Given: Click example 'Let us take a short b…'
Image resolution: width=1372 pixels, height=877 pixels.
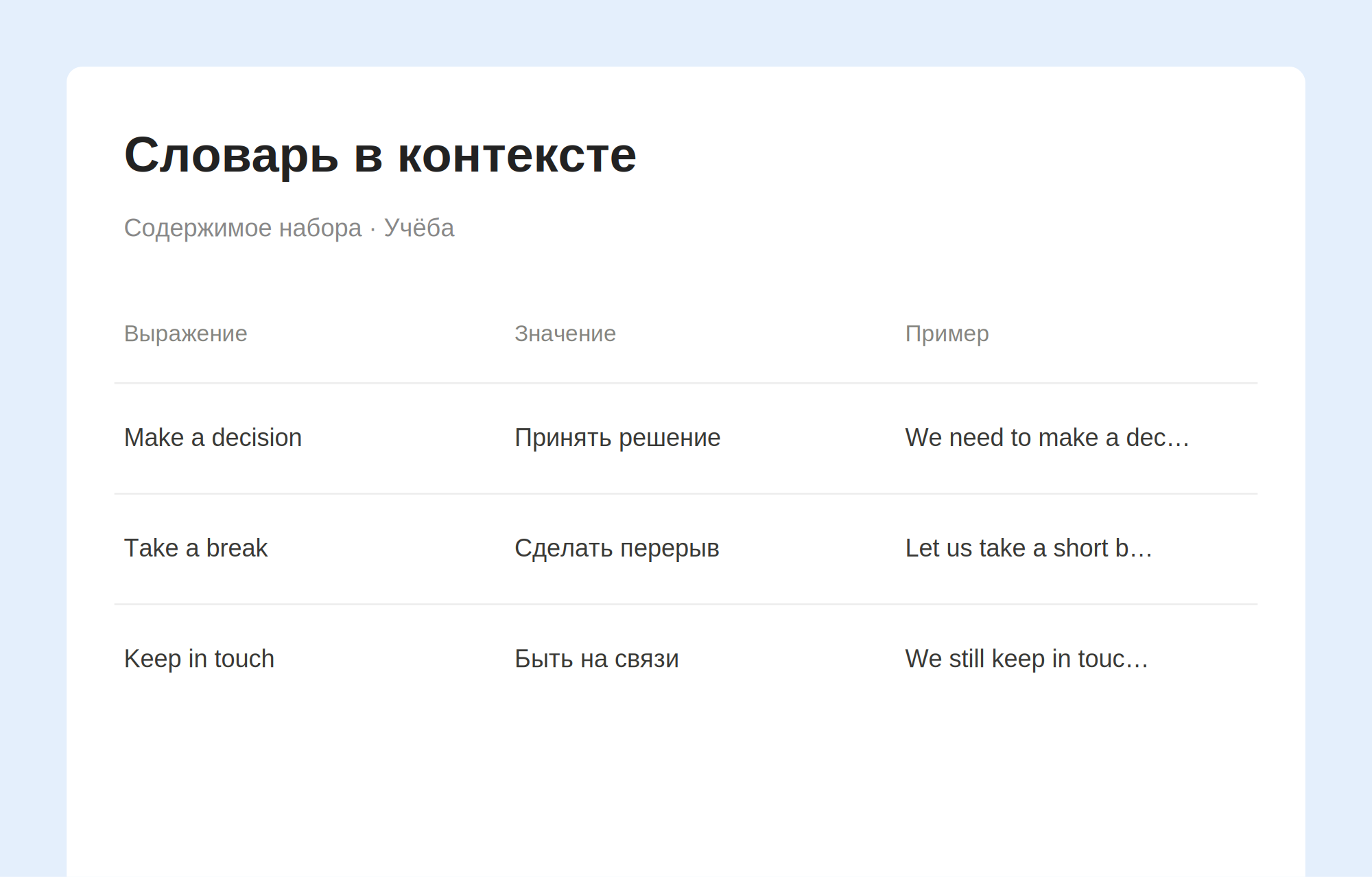Looking at the screenshot, I should [x=1029, y=548].
